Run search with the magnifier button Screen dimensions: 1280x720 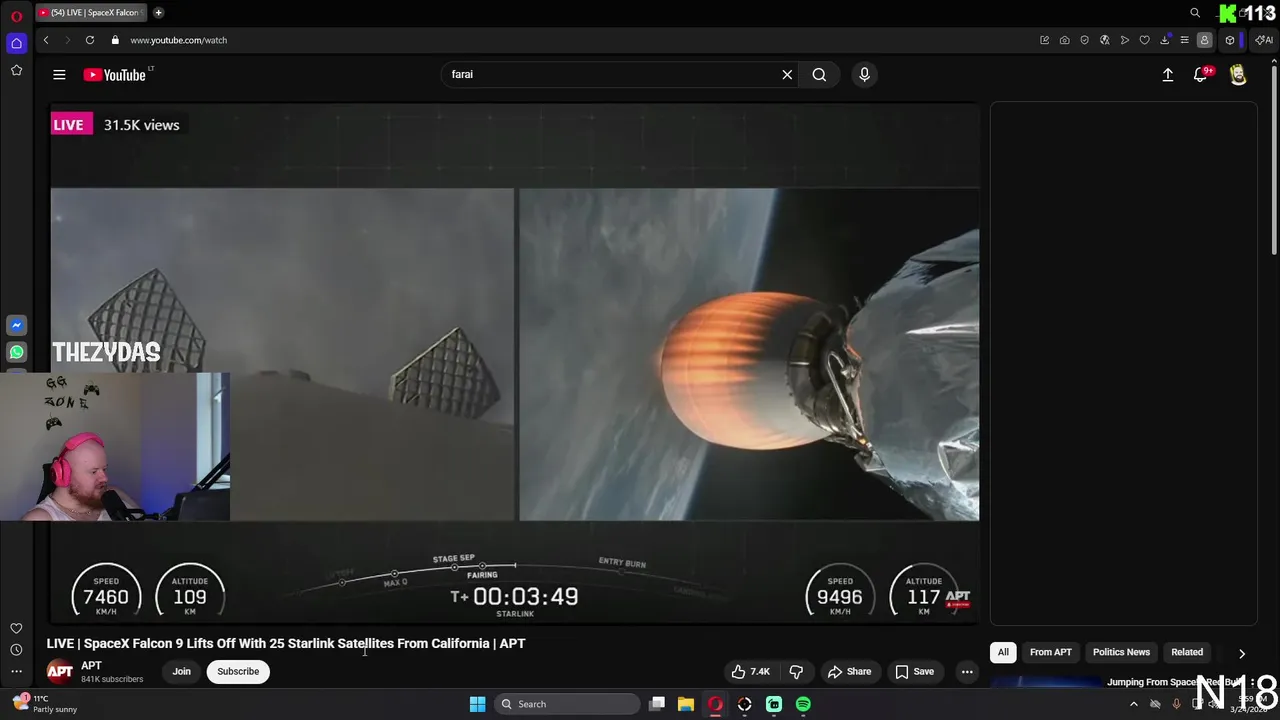pyautogui.click(x=819, y=74)
